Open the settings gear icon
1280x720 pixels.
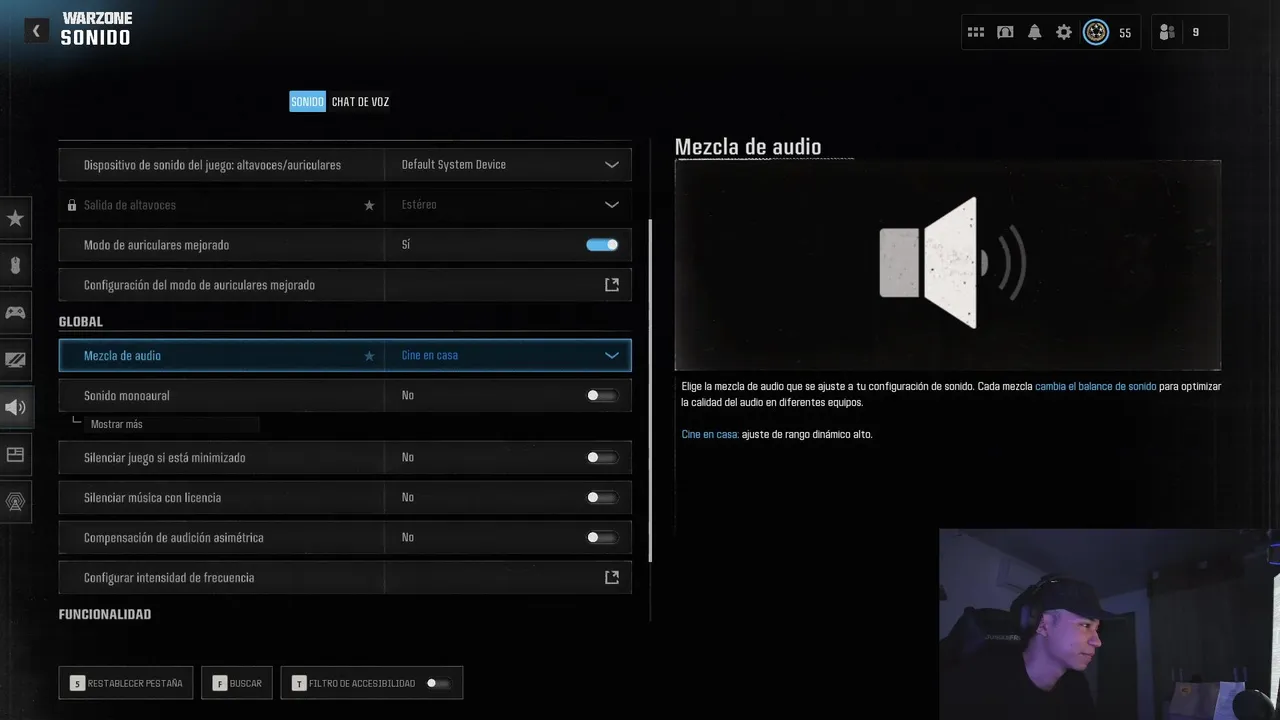coord(1064,32)
